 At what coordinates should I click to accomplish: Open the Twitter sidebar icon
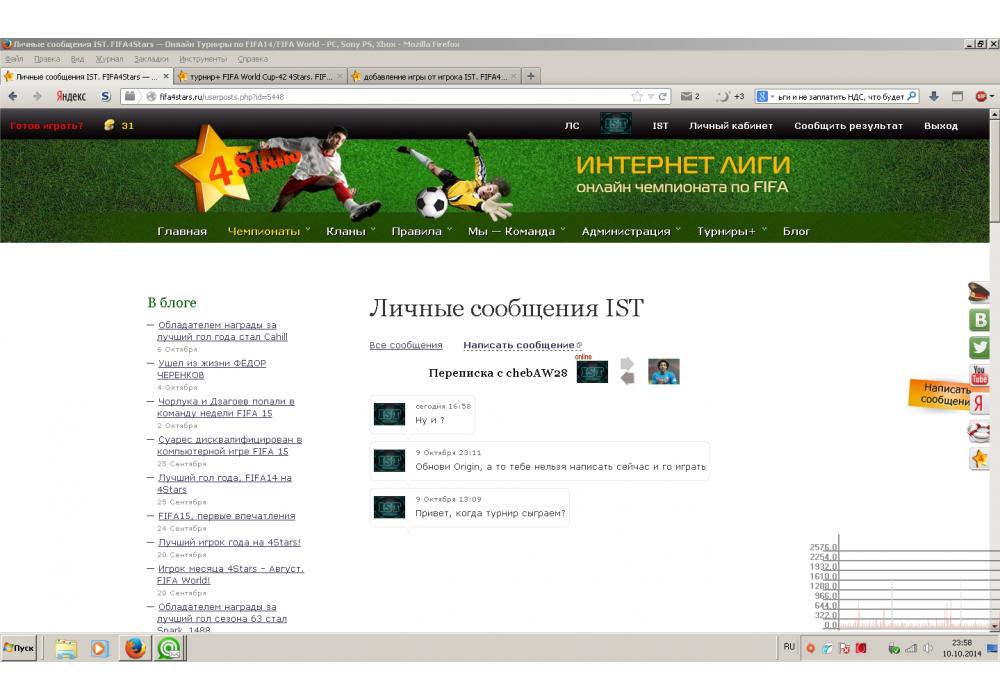pyautogui.click(x=980, y=348)
